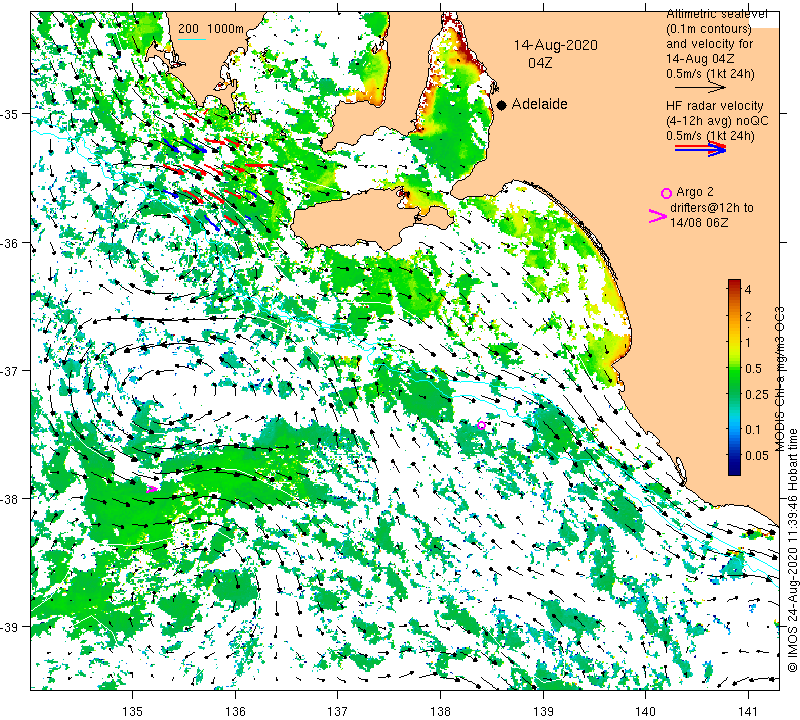800x720 pixels.
Task: Click the colorbar tick label '4'
Action: [748, 290]
